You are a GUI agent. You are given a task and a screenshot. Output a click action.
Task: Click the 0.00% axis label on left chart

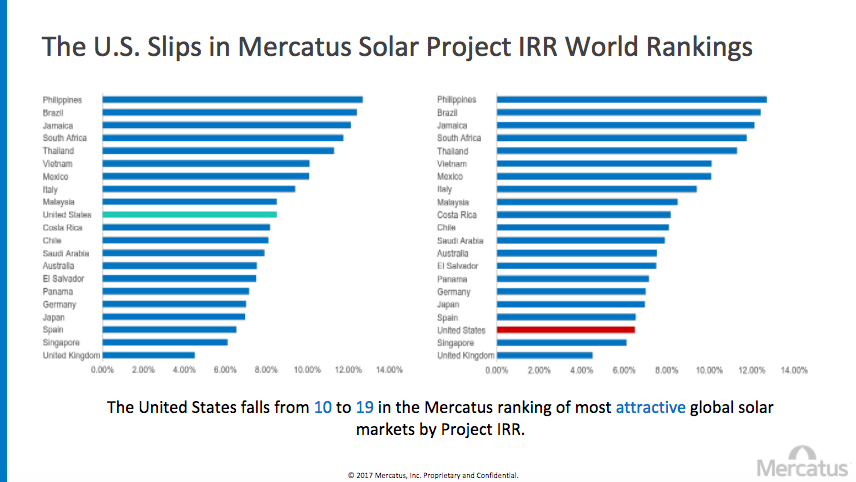click(x=102, y=370)
